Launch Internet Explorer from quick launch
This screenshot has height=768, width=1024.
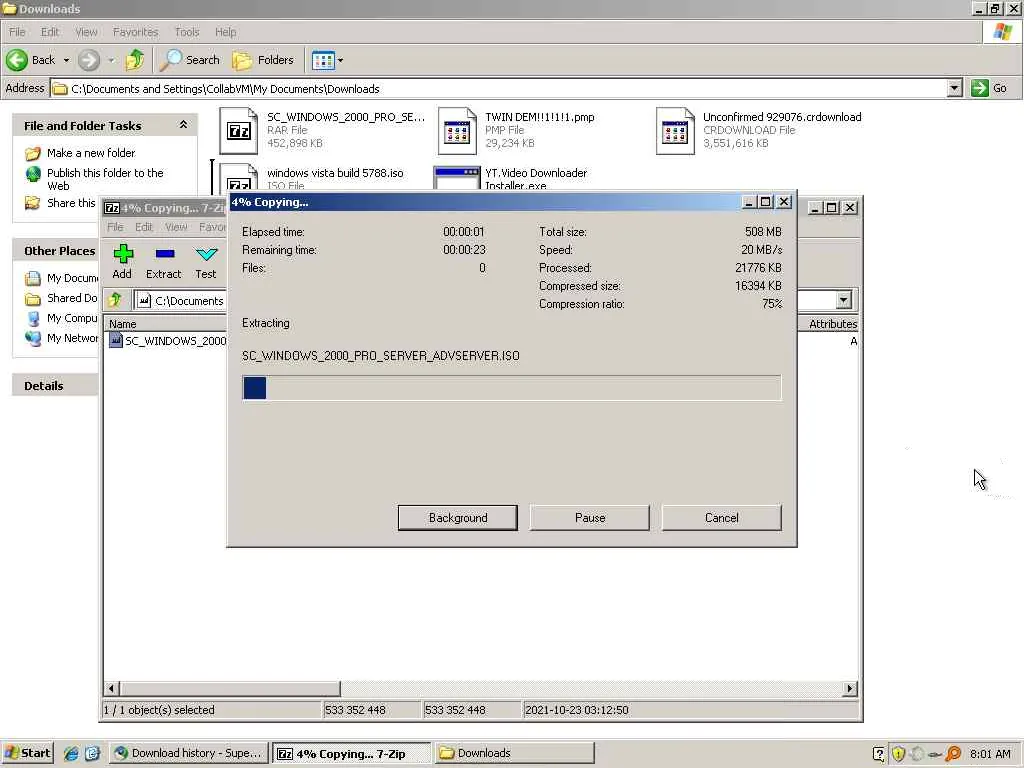coord(71,754)
